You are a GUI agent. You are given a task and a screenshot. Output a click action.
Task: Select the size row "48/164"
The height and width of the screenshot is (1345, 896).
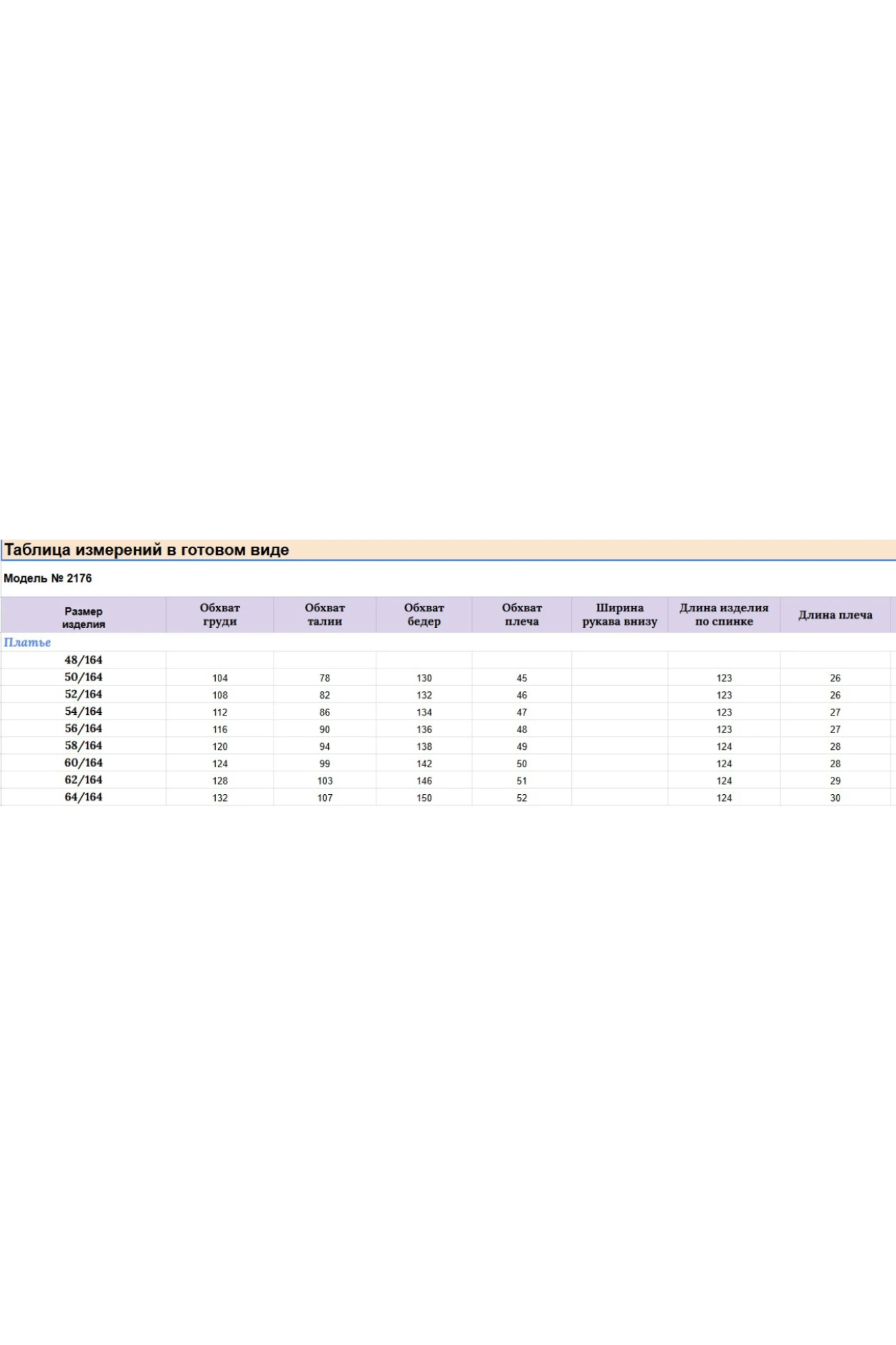point(83,660)
